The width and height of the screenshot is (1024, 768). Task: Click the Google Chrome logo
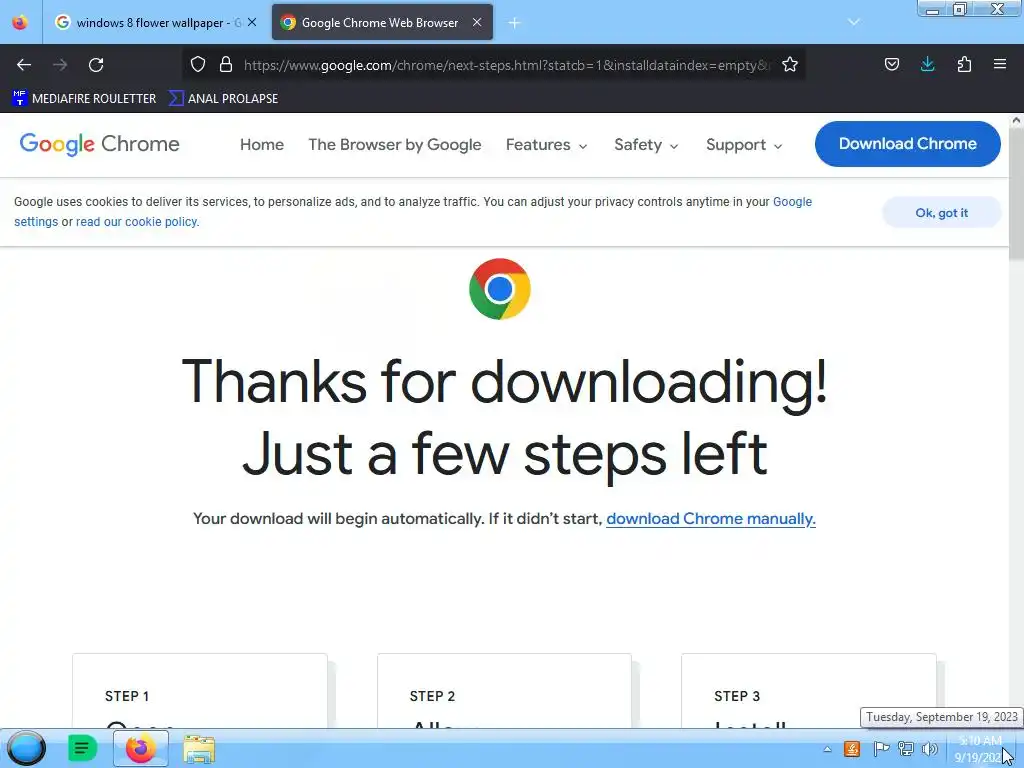coord(99,144)
